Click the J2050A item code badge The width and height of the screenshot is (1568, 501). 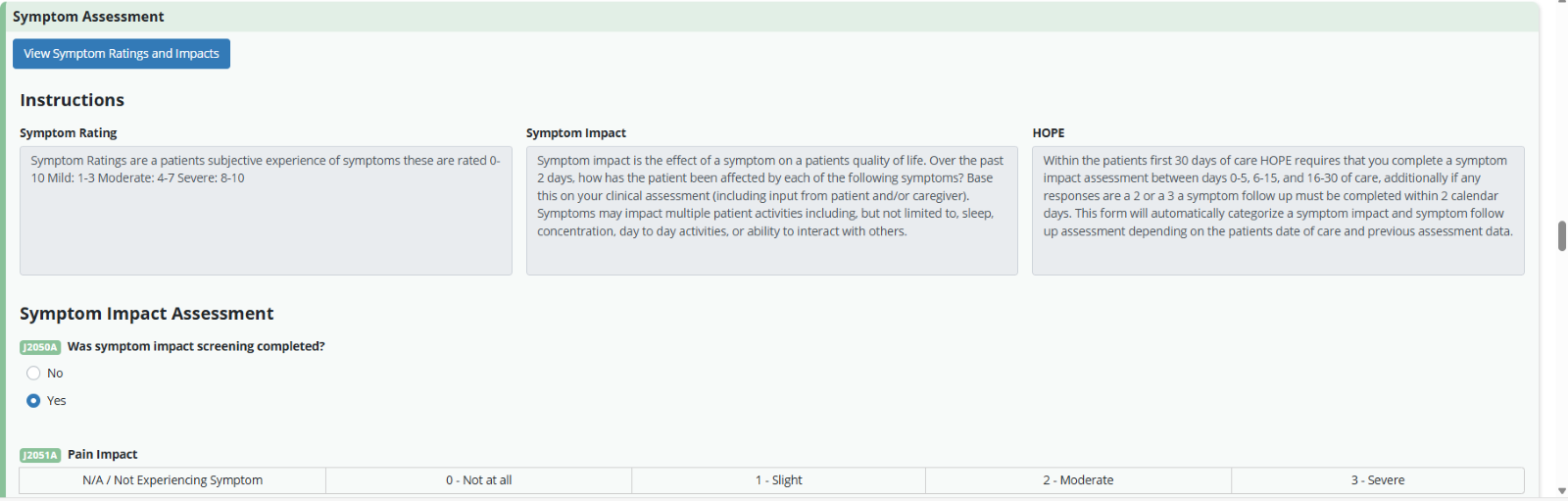click(x=40, y=347)
